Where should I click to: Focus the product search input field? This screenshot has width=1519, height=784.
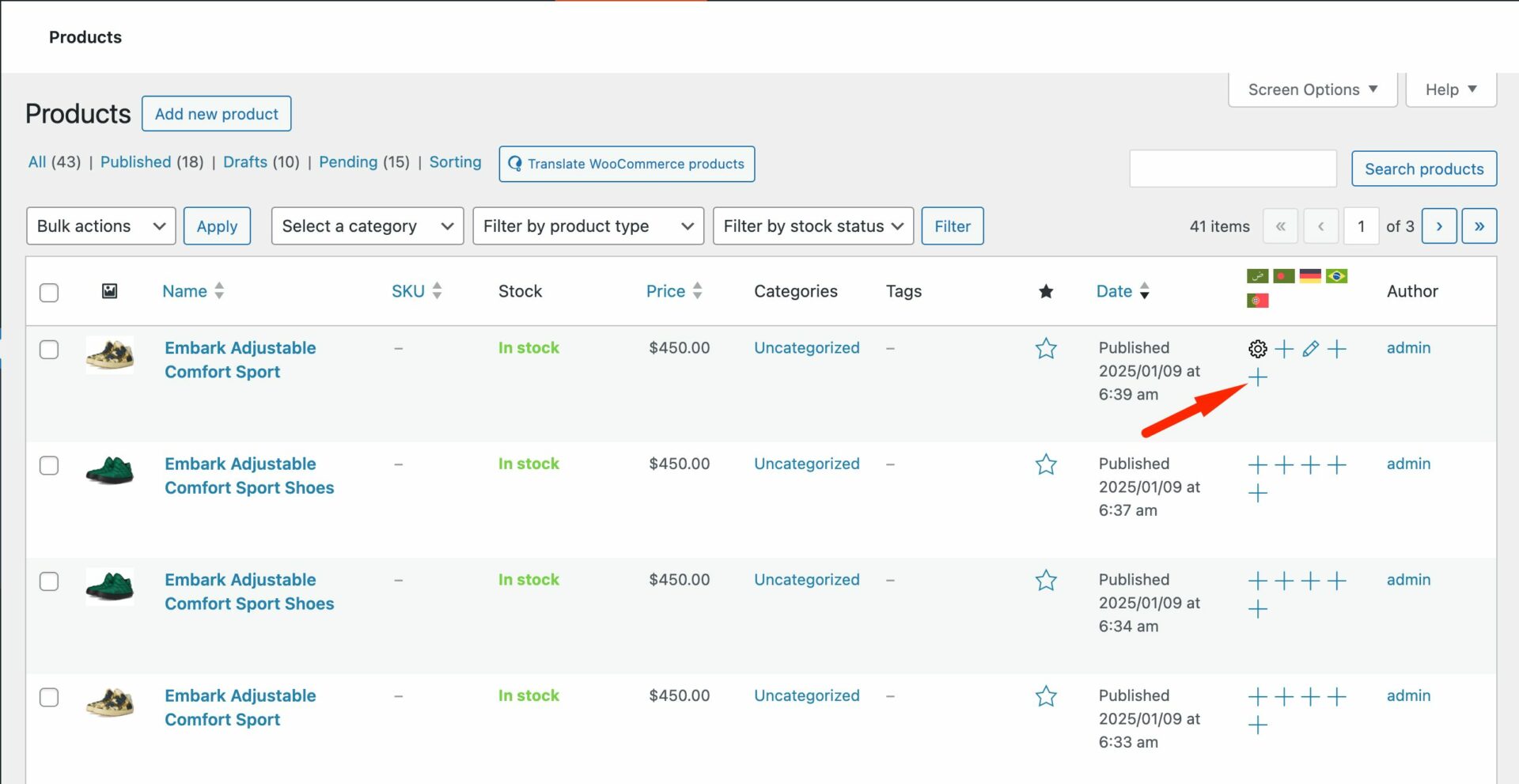(x=1233, y=169)
